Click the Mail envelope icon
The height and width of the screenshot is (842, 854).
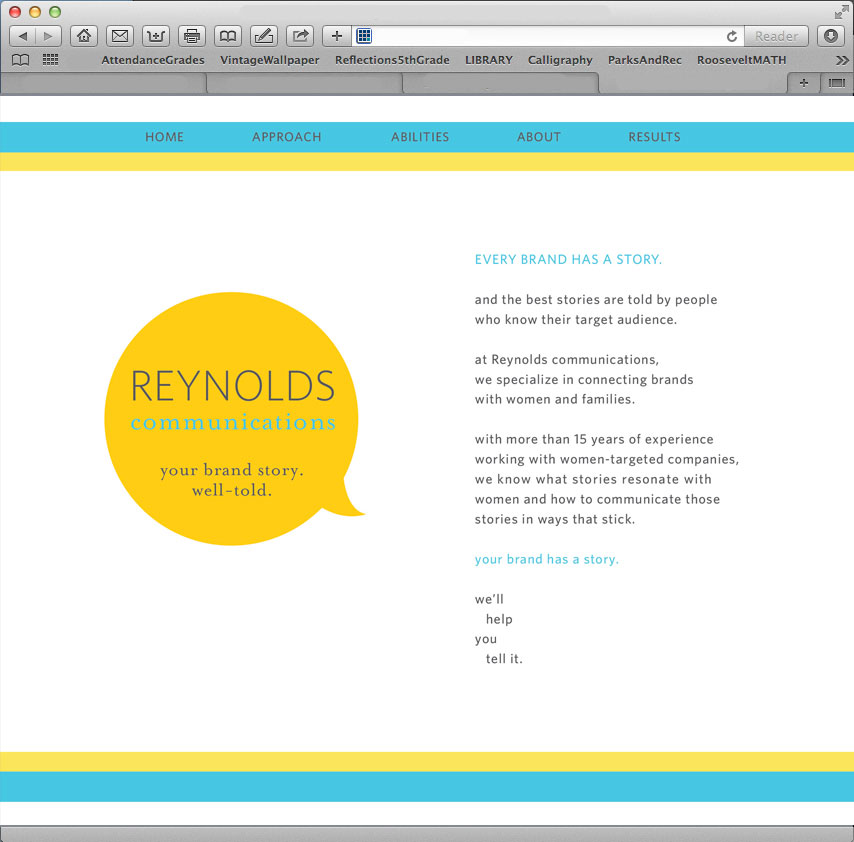[120, 36]
